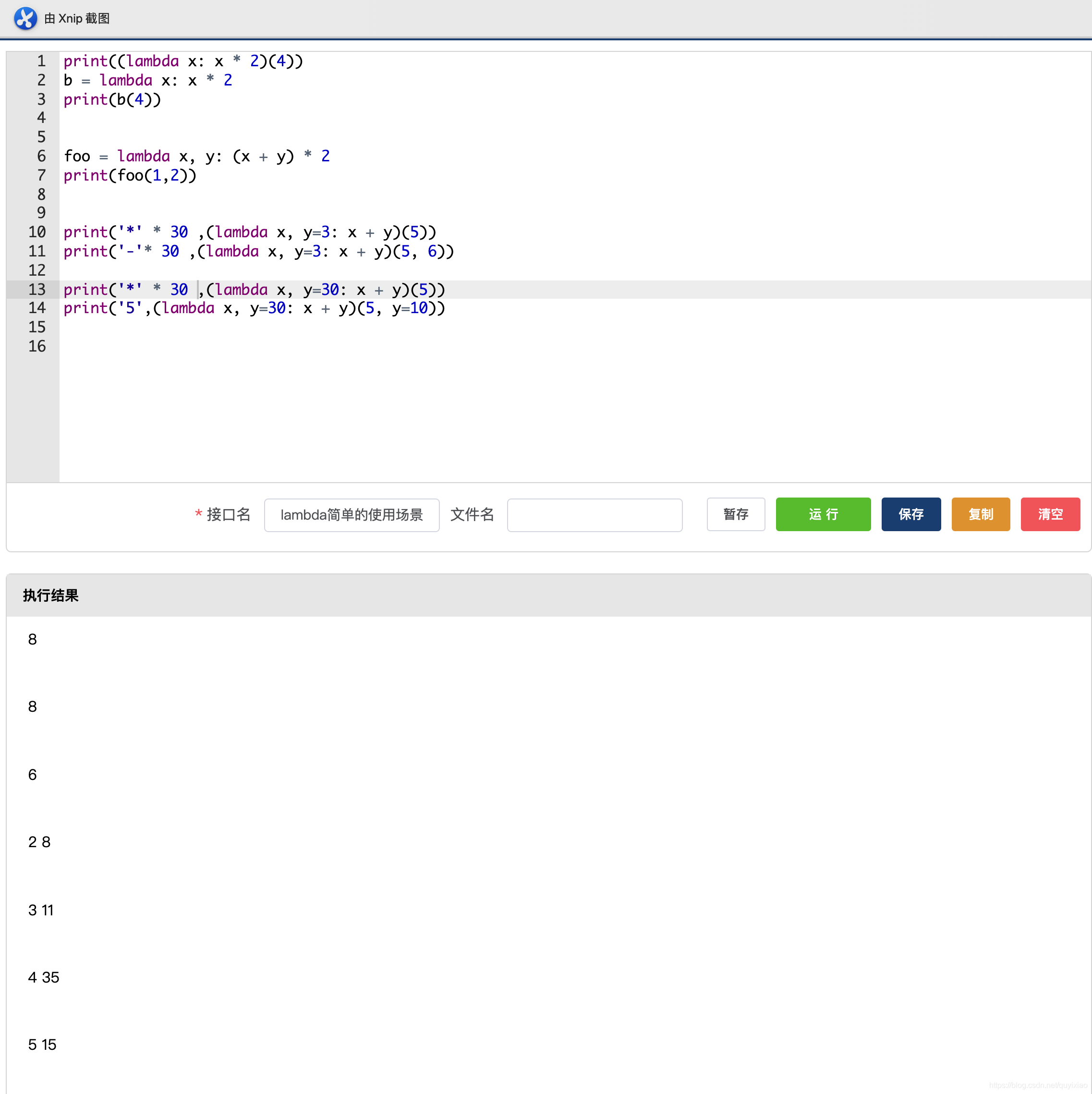Click the 接口名 label
The height and width of the screenshot is (1094, 1092).
228,514
